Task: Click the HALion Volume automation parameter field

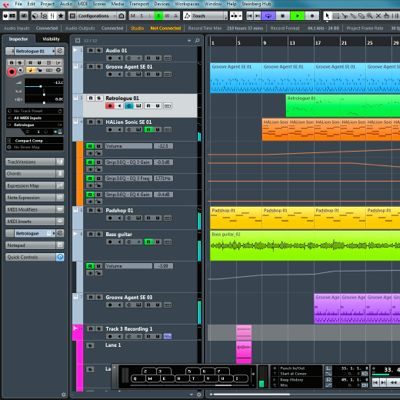Action: (x=128, y=146)
